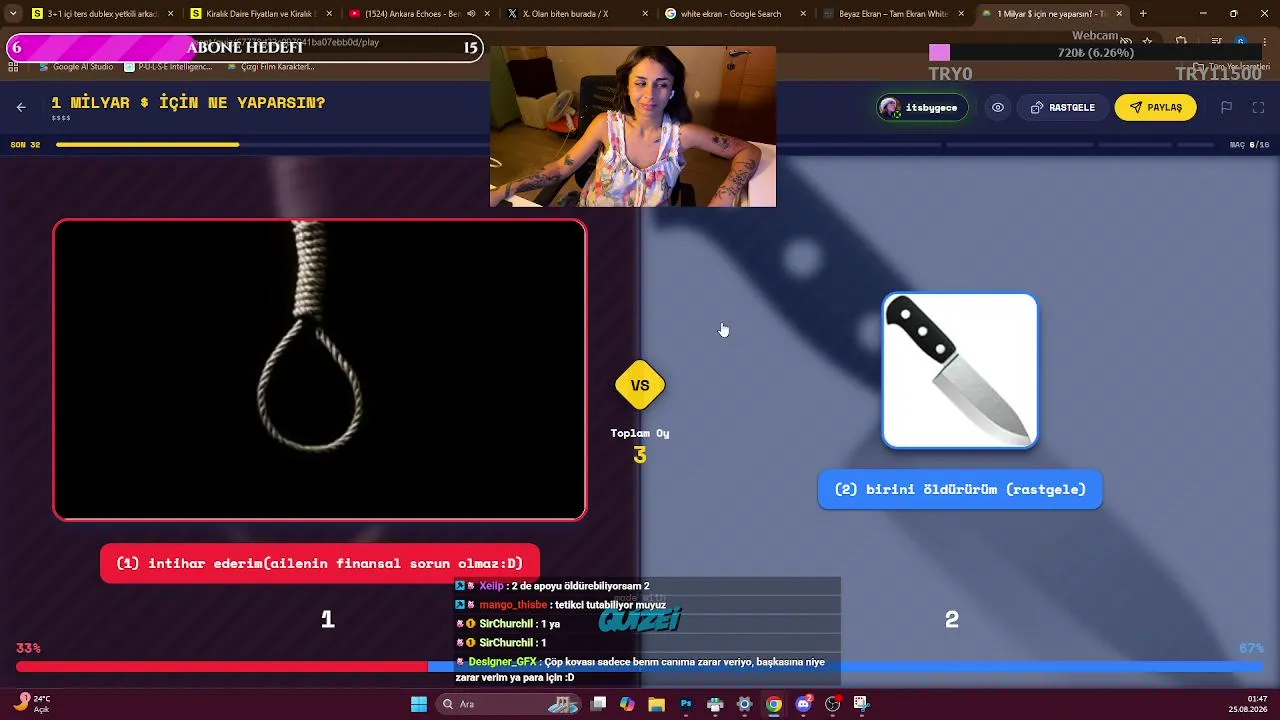Click the fullscreen icon at top right
The image size is (1280, 720).
click(1258, 108)
